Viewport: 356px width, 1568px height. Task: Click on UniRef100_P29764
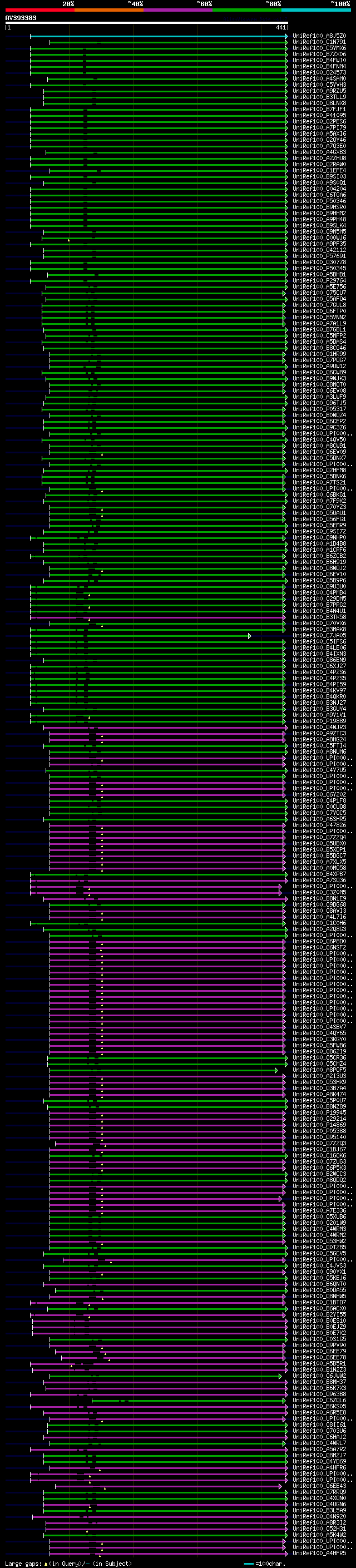point(319,280)
